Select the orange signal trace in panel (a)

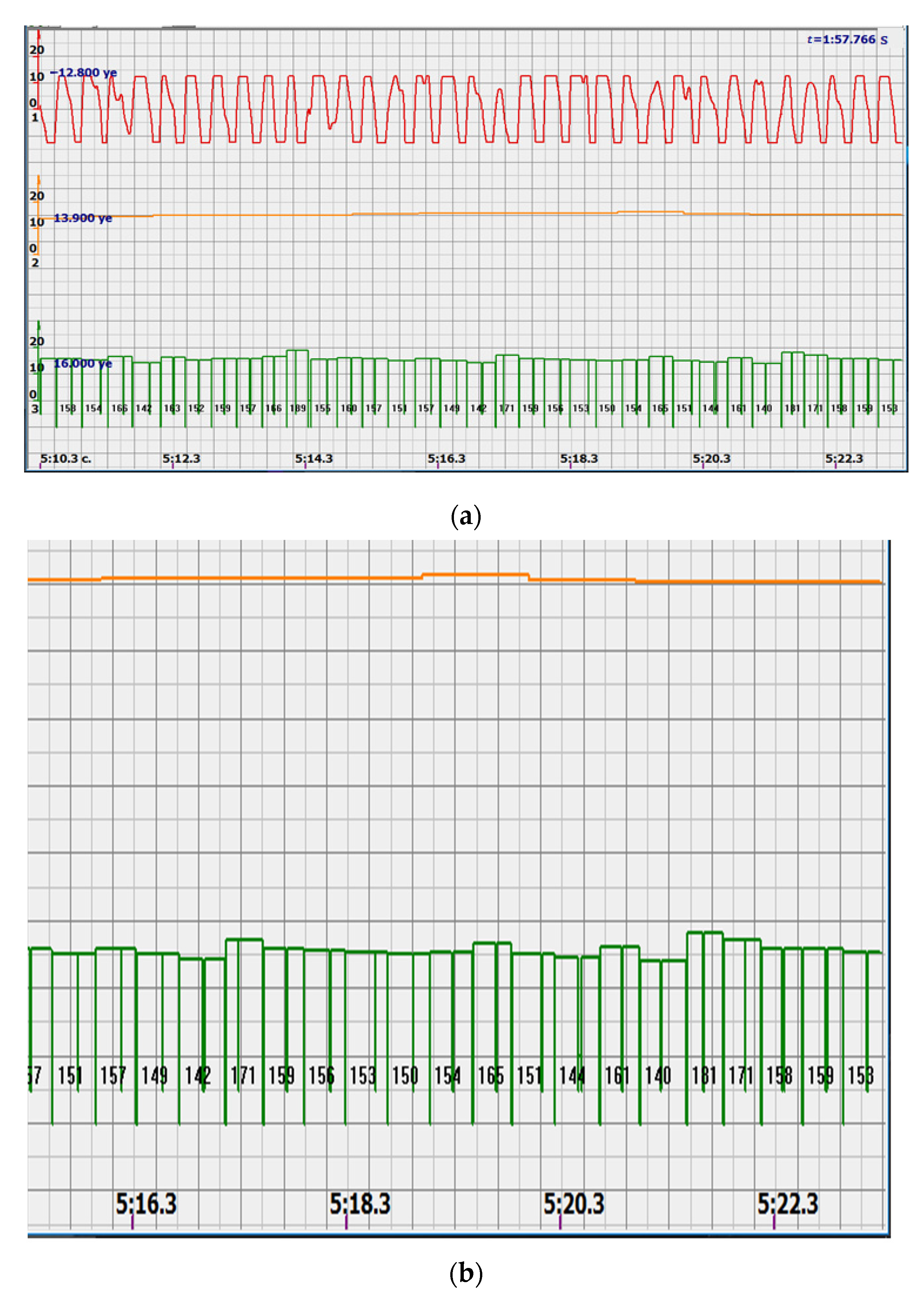point(455,215)
